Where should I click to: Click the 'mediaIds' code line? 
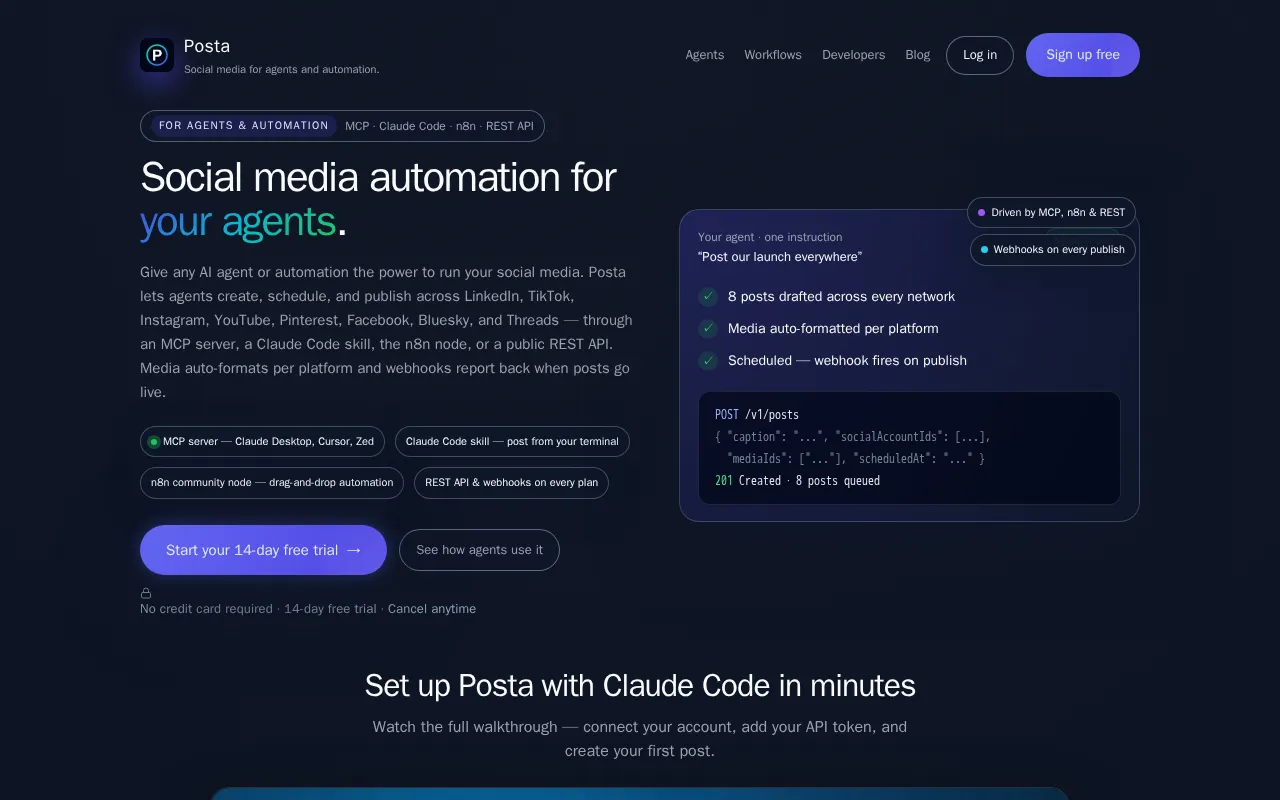[x=856, y=459]
